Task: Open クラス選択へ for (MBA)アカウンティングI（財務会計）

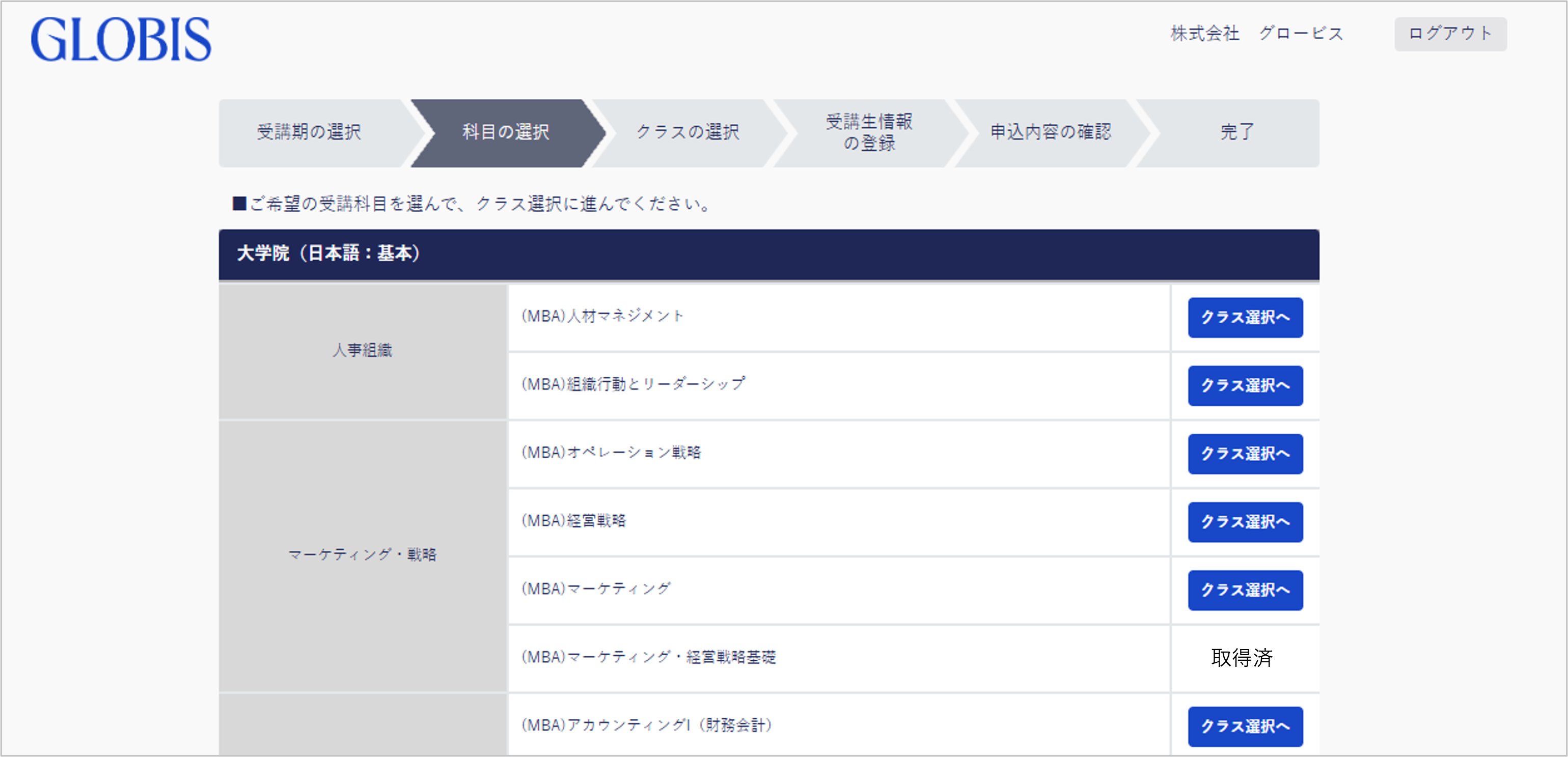Action: [1245, 725]
